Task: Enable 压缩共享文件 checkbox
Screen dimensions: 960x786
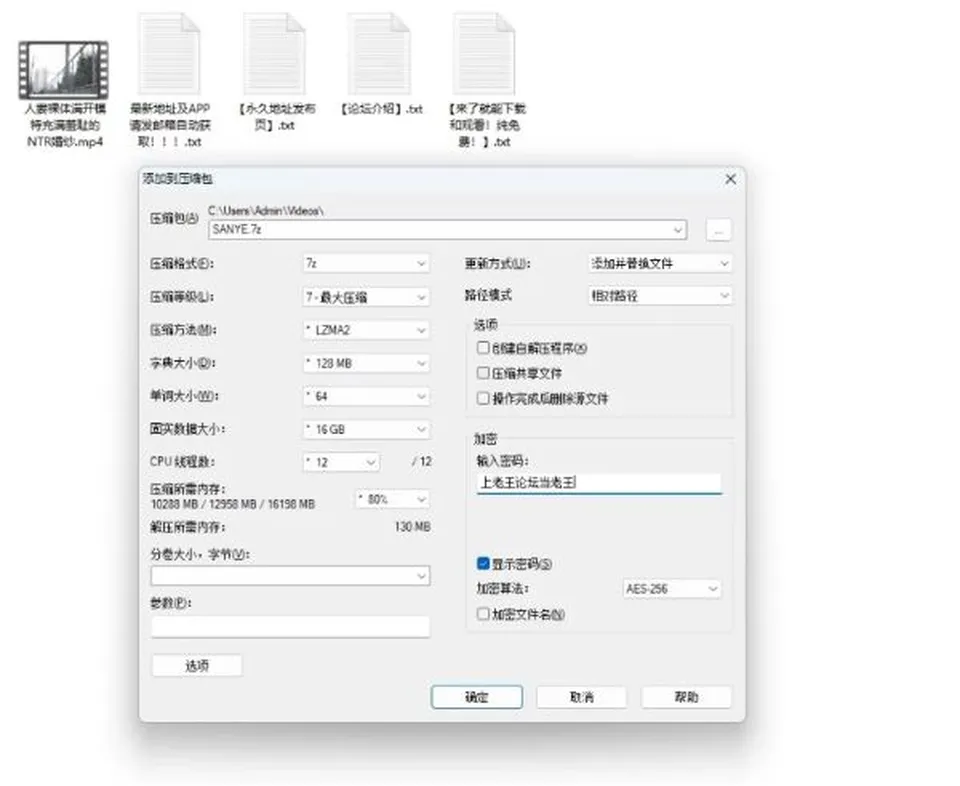Action: tap(482, 373)
